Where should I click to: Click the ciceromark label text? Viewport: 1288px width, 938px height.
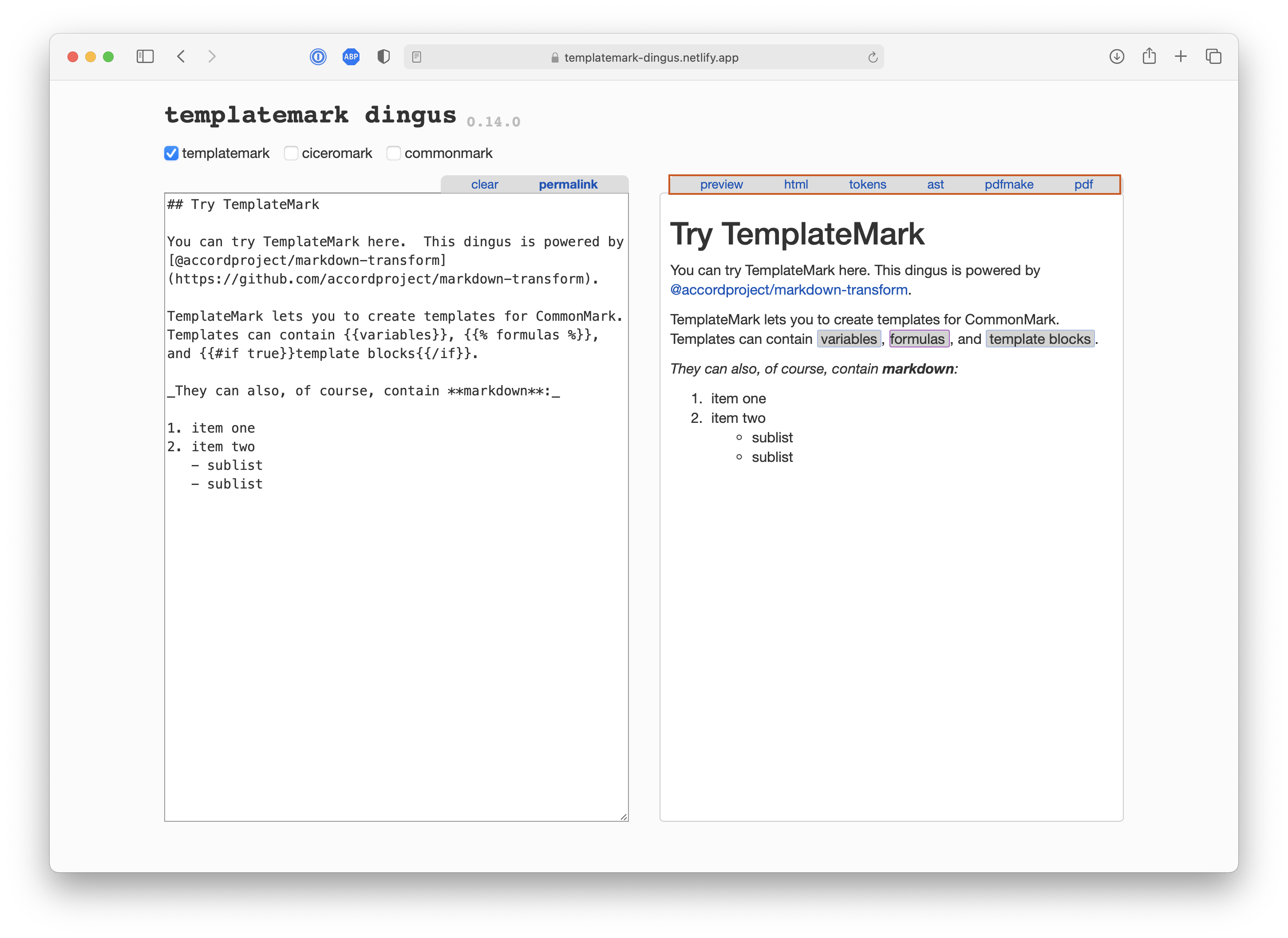coord(337,154)
